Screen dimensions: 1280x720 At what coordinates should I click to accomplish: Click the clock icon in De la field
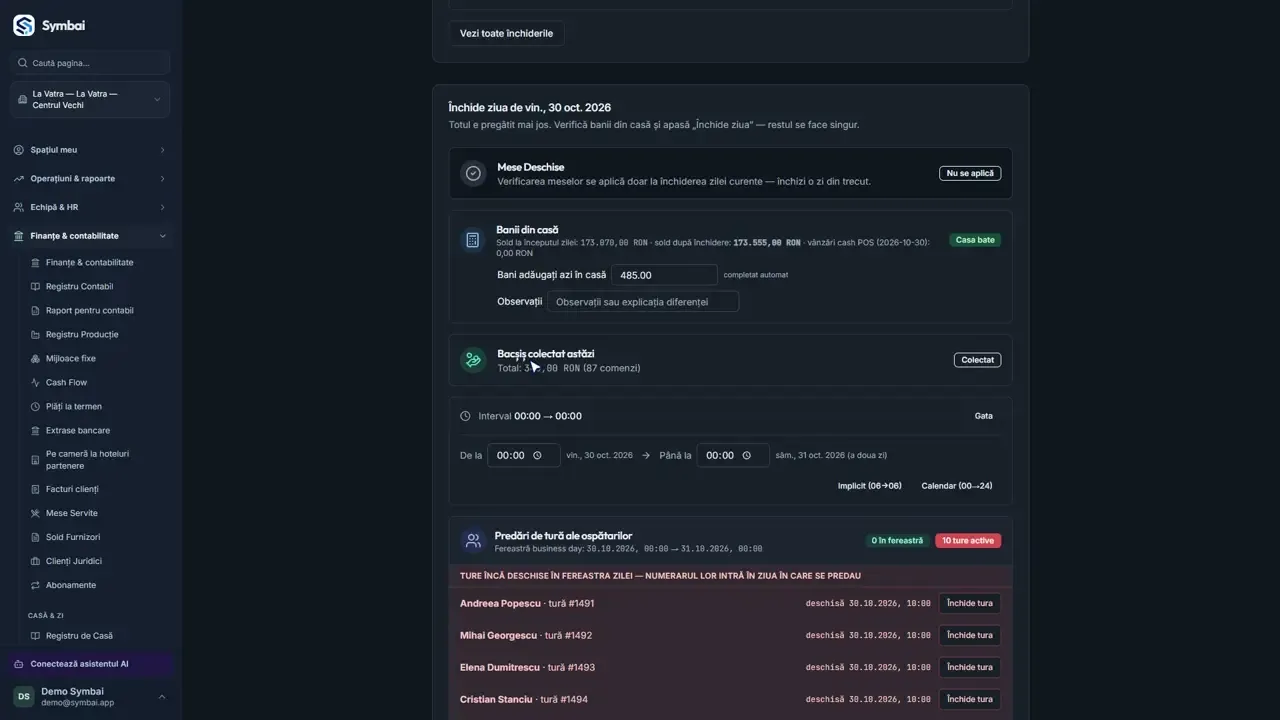pyautogui.click(x=538, y=455)
